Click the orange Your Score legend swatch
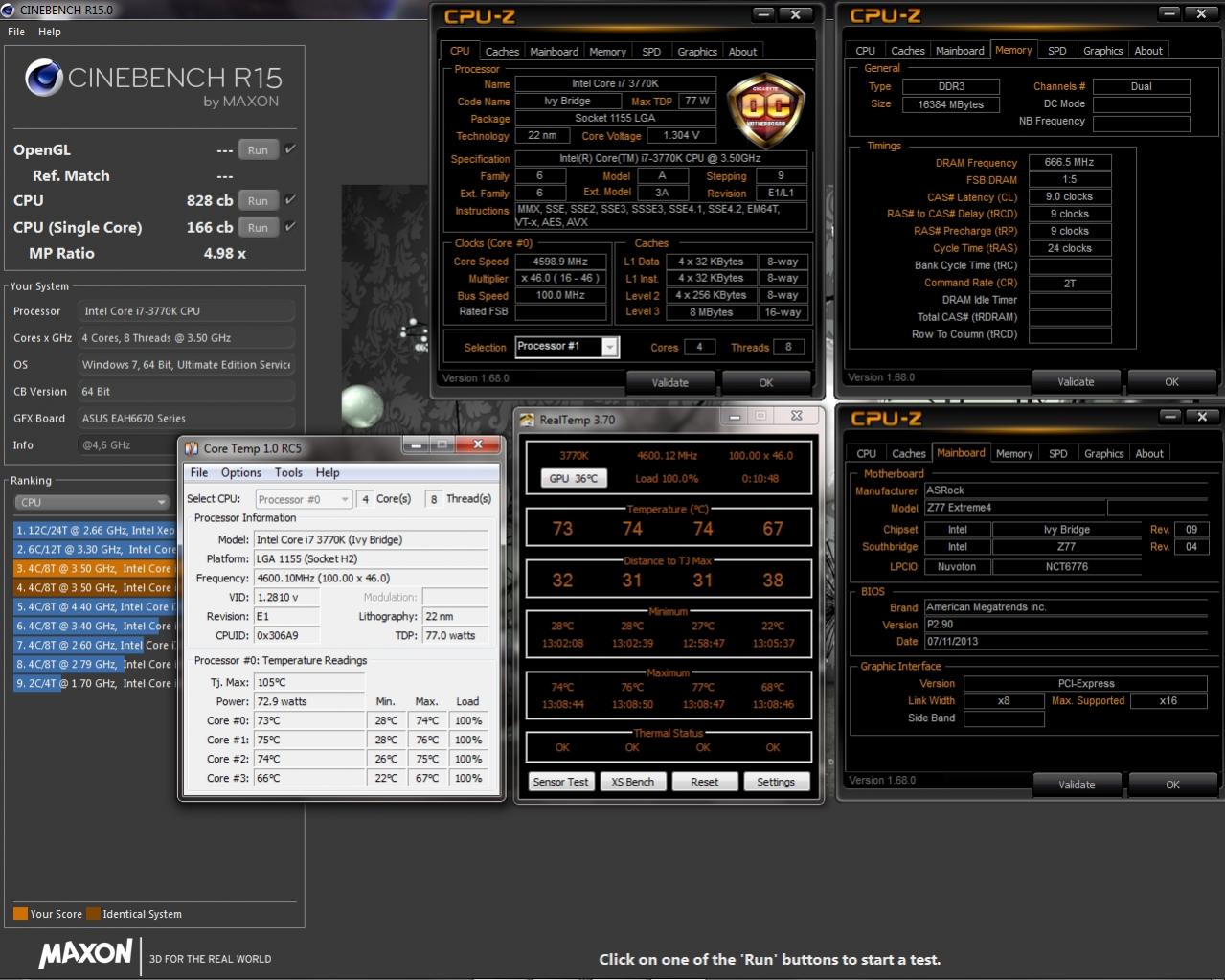Image resolution: width=1225 pixels, height=980 pixels. [20, 914]
